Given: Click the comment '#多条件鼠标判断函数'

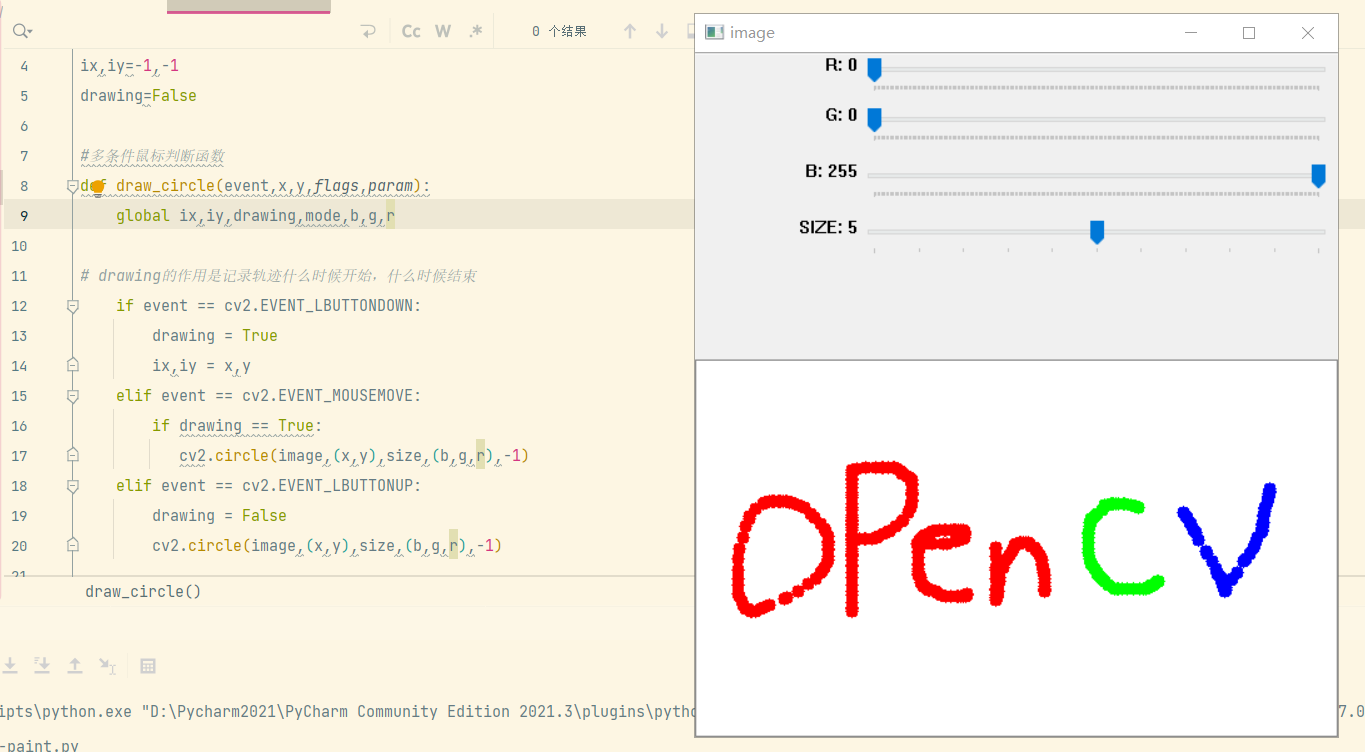Looking at the screenshot, I should pos(153,156).
